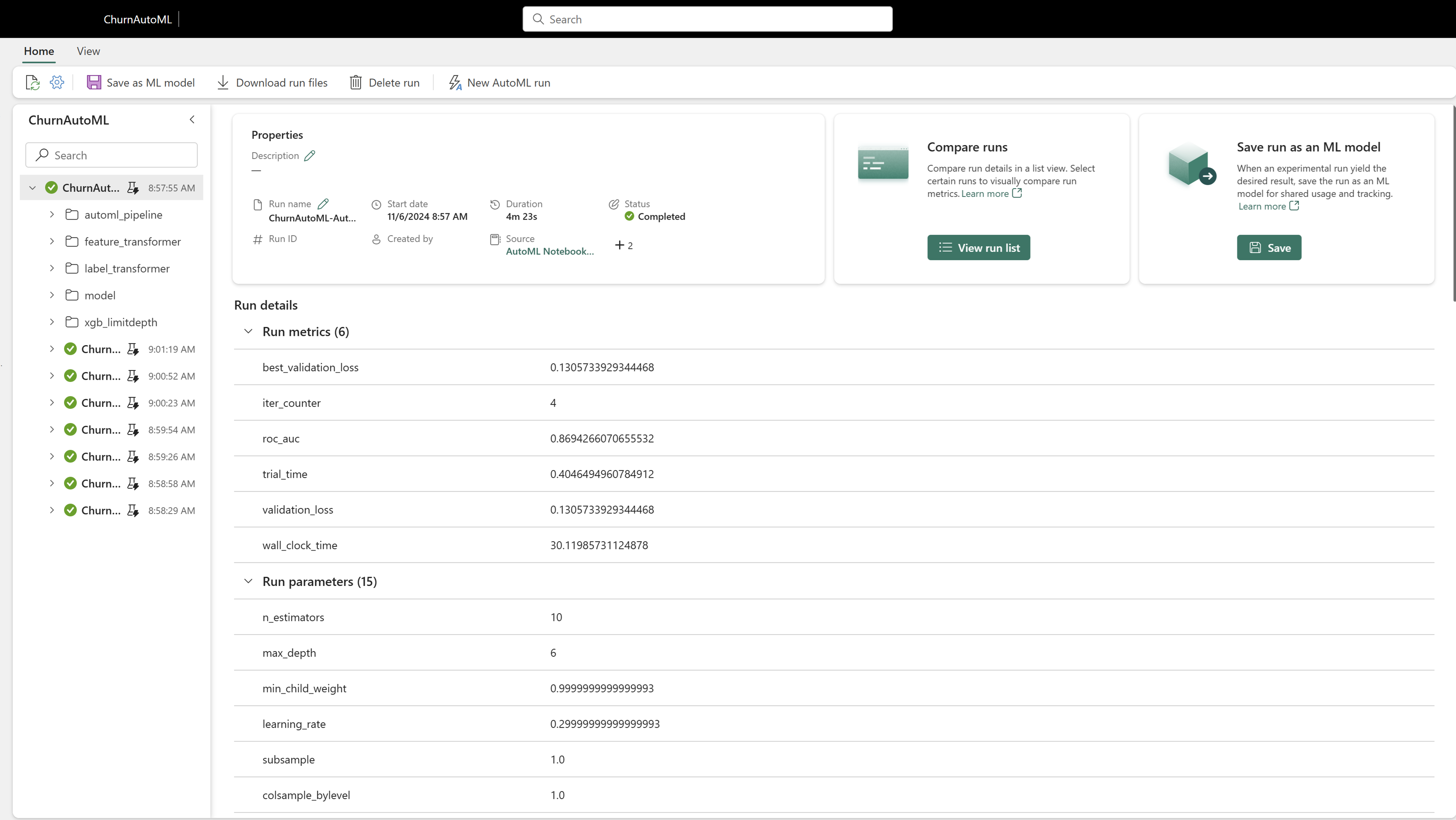Viewport: 1456px width, 820px height.
Task: Collapse the Run metrics section
Action: tap(248, 331)
